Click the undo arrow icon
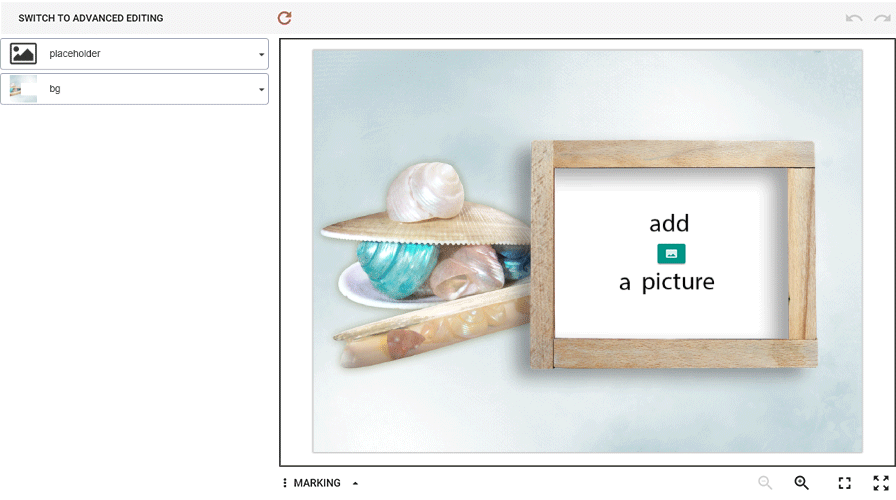Image resolution: width=896 pixels, height=500 pixels. [854, 18]
